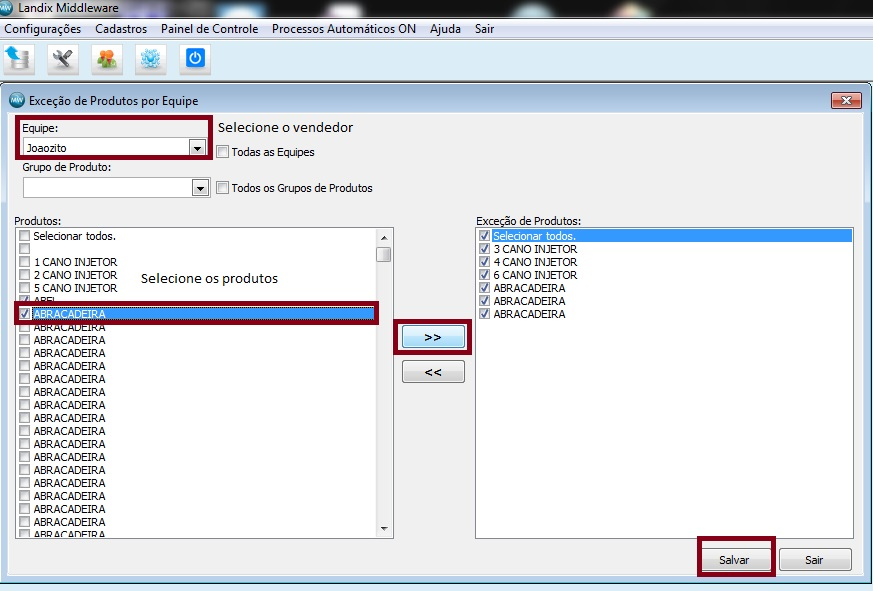The image size is (873, 591).
Task: Open the Painel de Controle menu
Action: (209, 29)
